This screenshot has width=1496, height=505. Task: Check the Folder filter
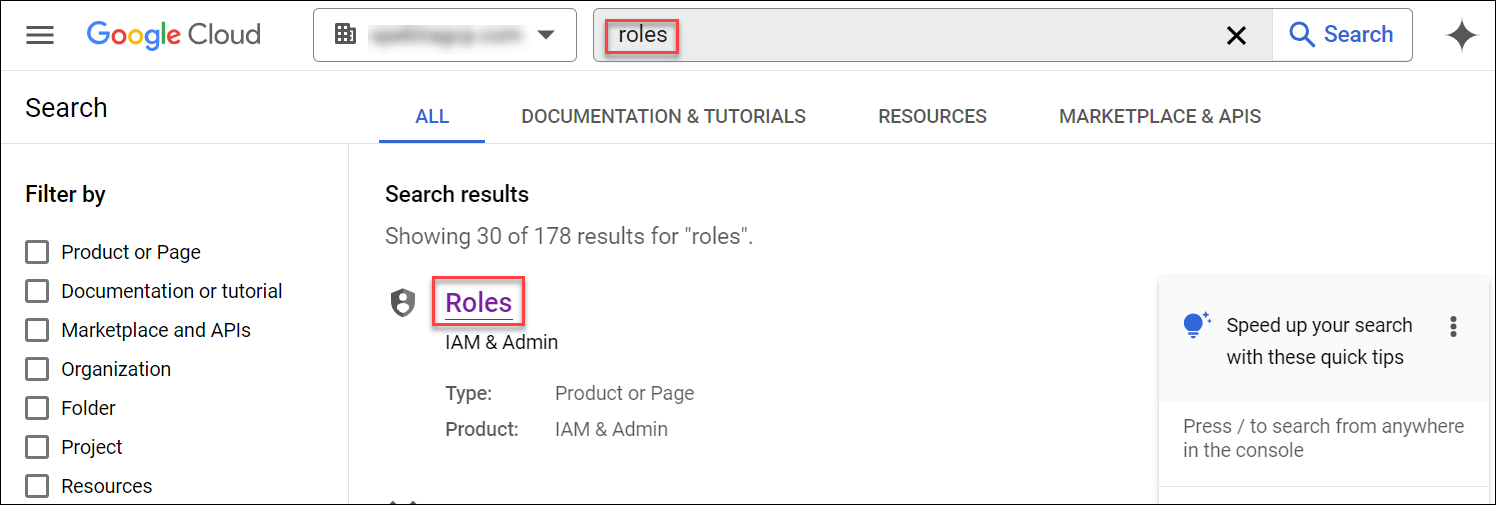(37, 408)
